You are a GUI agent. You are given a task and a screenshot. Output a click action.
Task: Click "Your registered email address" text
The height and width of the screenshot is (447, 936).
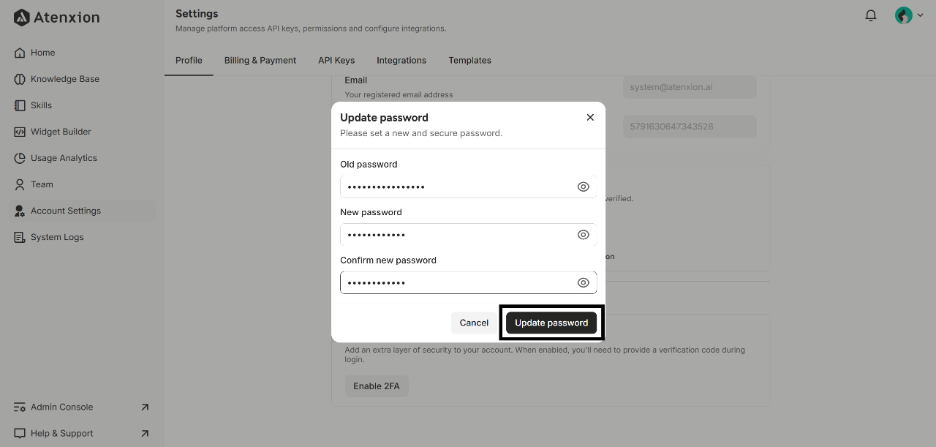click(x=398, y=94)
